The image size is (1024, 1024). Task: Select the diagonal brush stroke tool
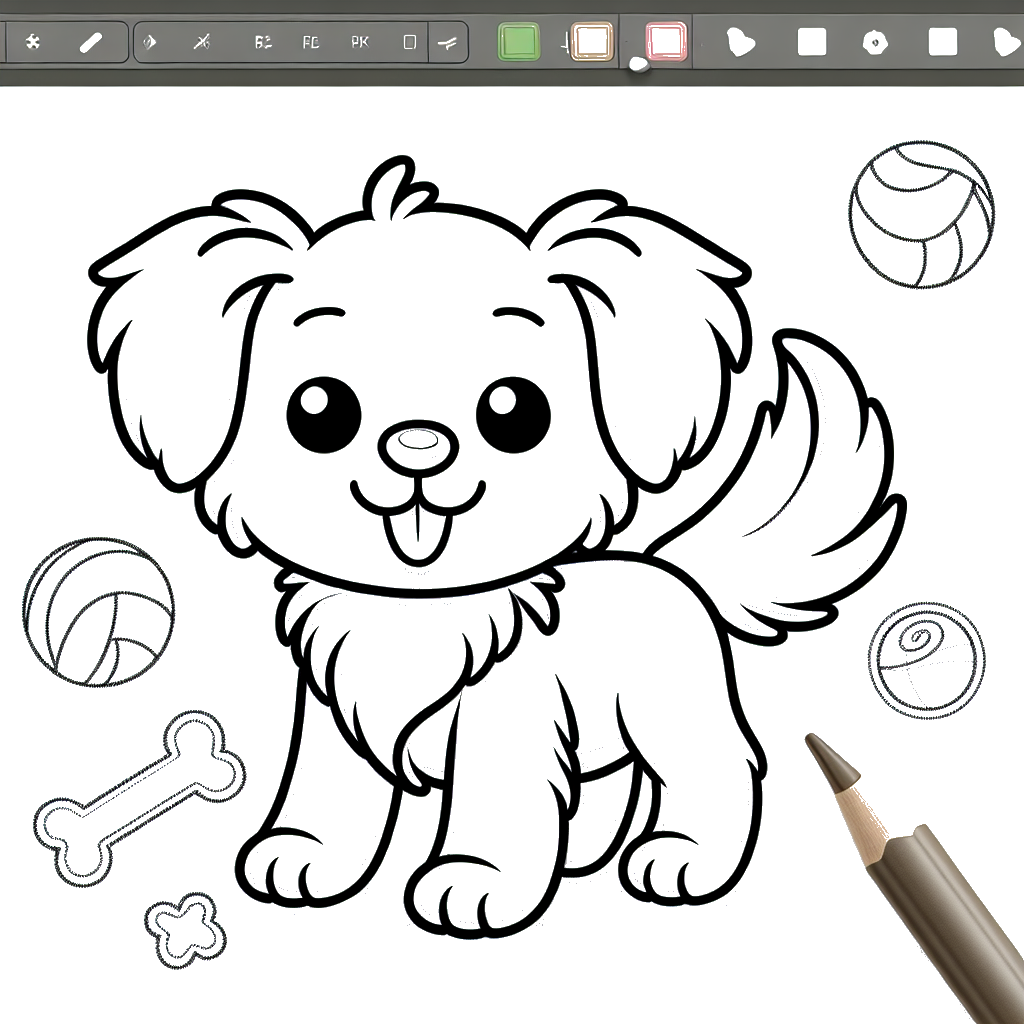click(91, 43)
